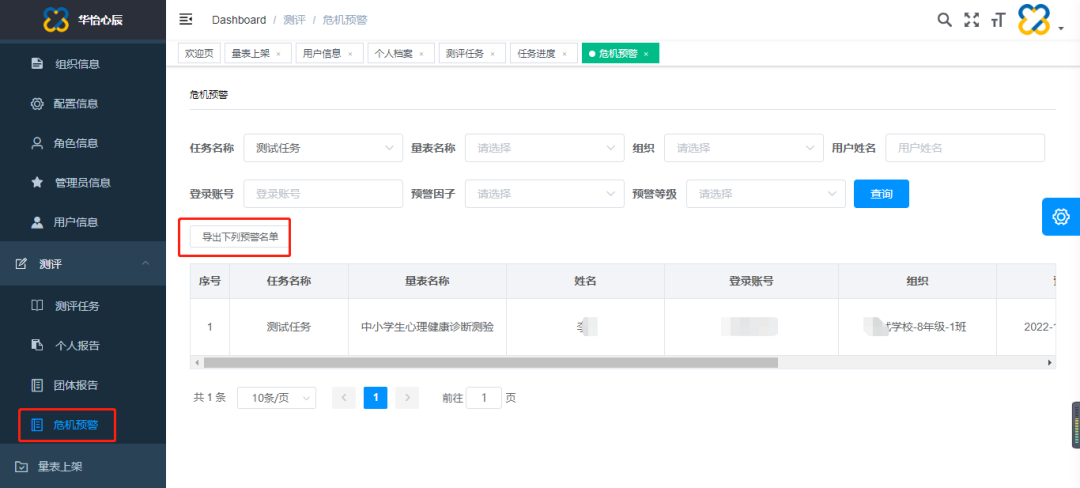Open 个人报告 in the sidebar
The height and width of the screenshot is (488, 1080).
coord(83,345)
